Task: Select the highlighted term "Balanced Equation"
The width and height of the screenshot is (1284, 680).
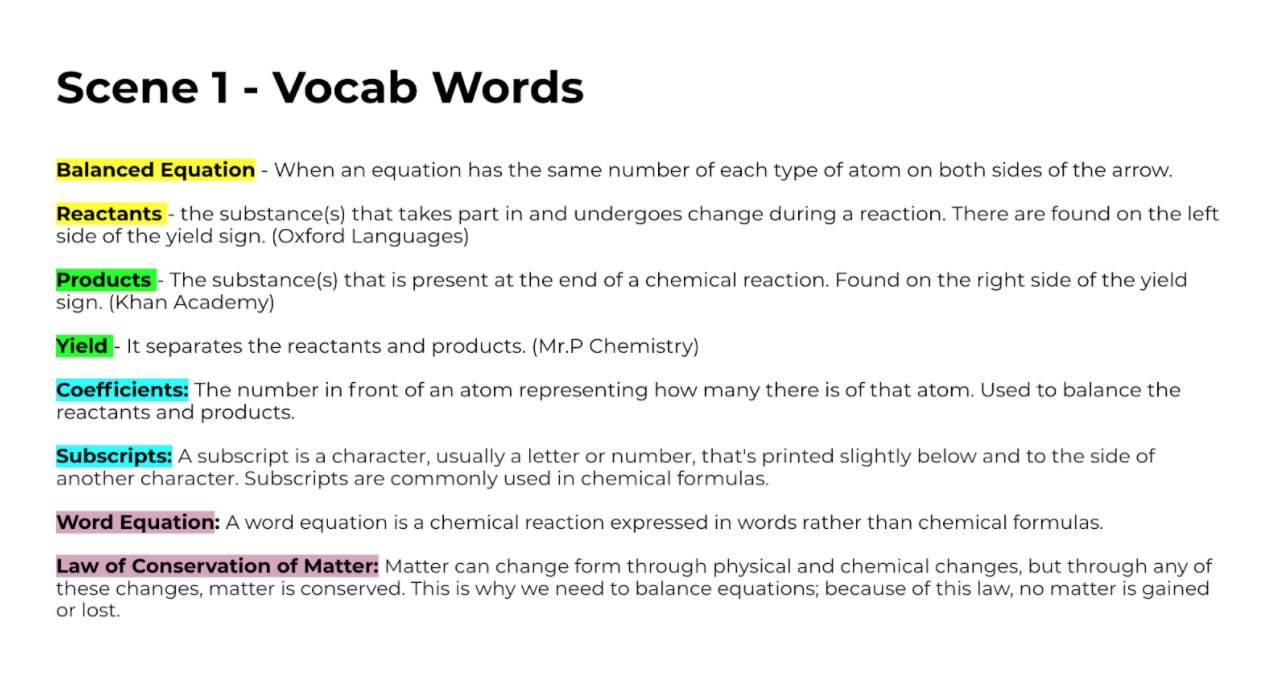Action: (x=156, y=170)
